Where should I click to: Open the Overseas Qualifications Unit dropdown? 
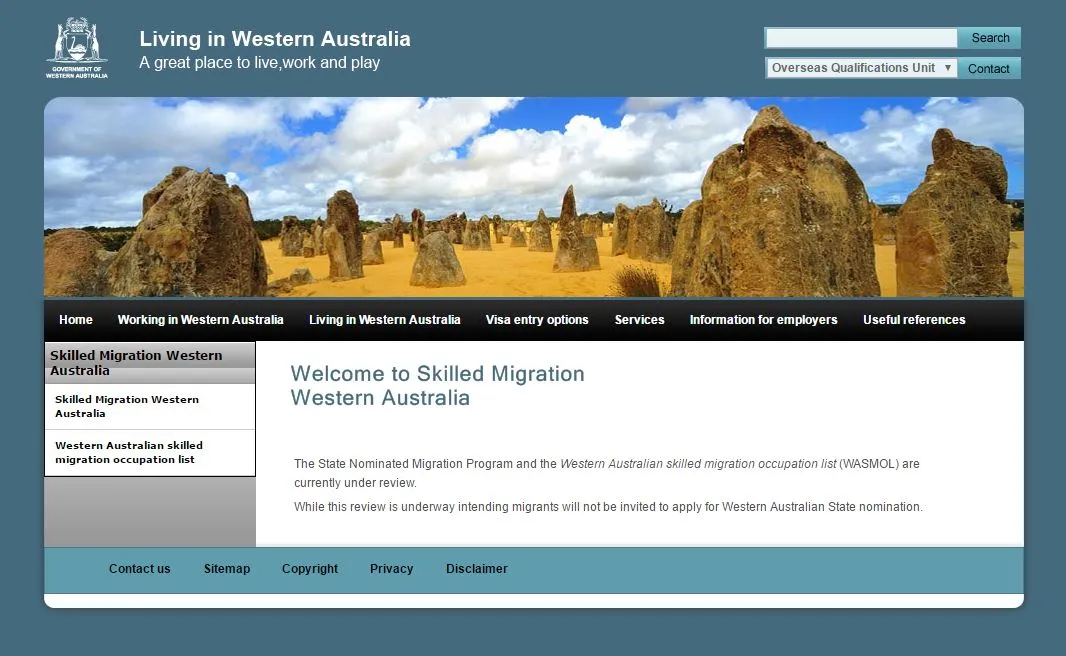click(x=861, y=68)
